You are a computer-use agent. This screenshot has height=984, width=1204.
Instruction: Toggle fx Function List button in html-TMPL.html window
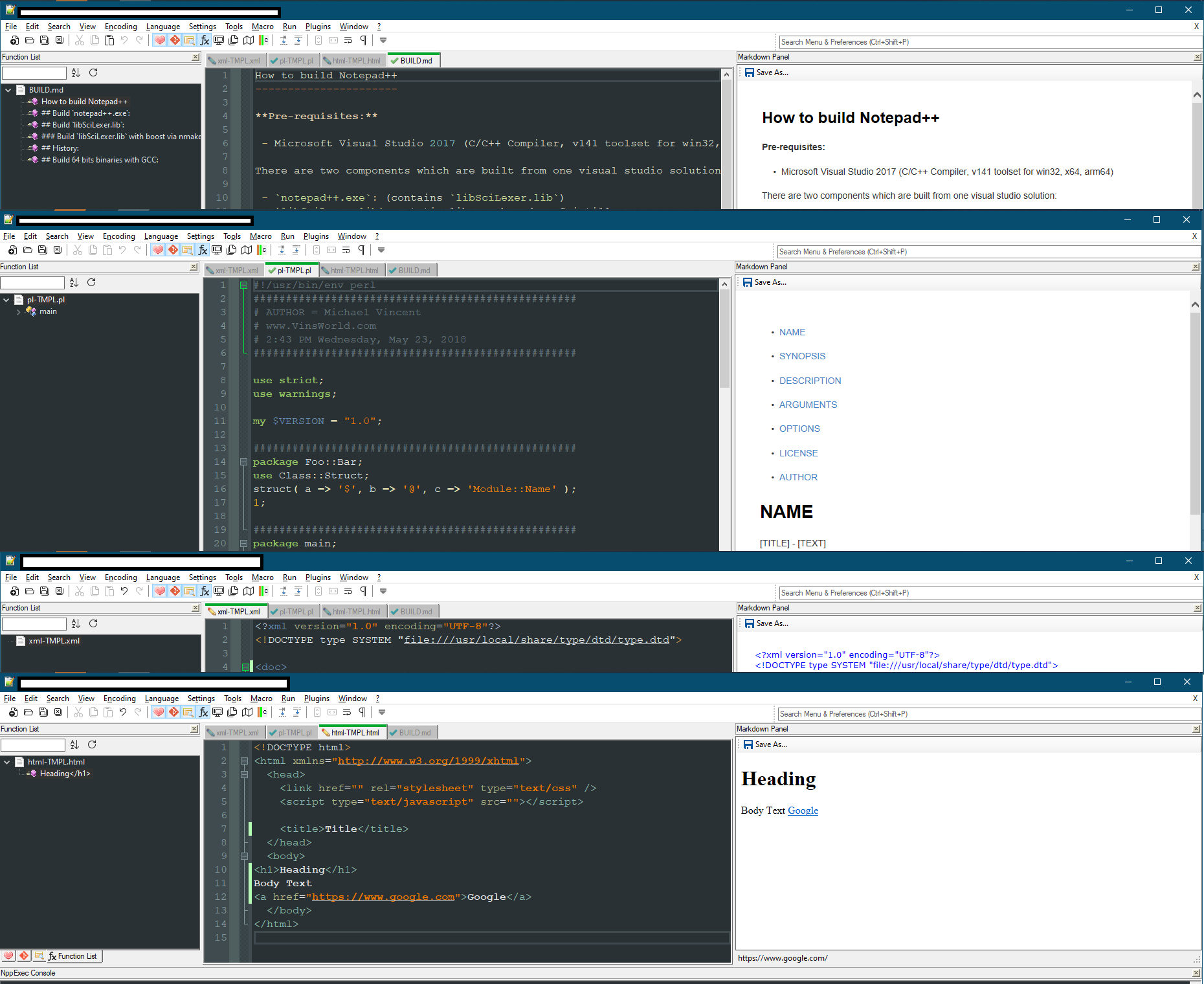203,712
